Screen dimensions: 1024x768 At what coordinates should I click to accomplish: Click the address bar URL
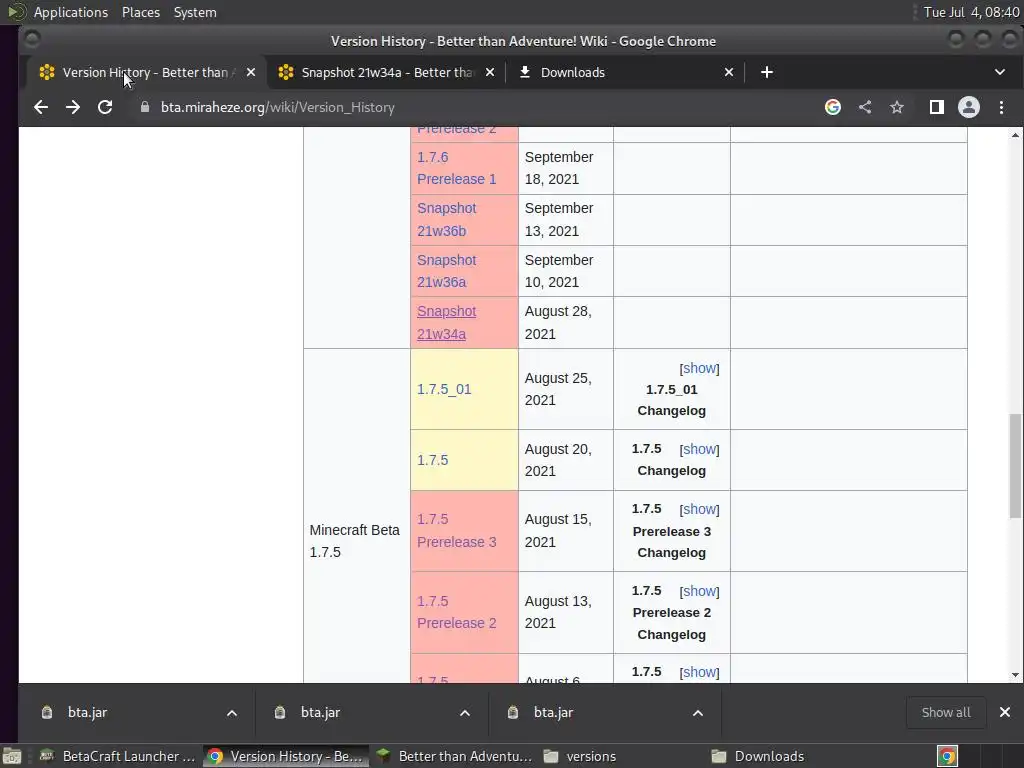tap(278, 107)
